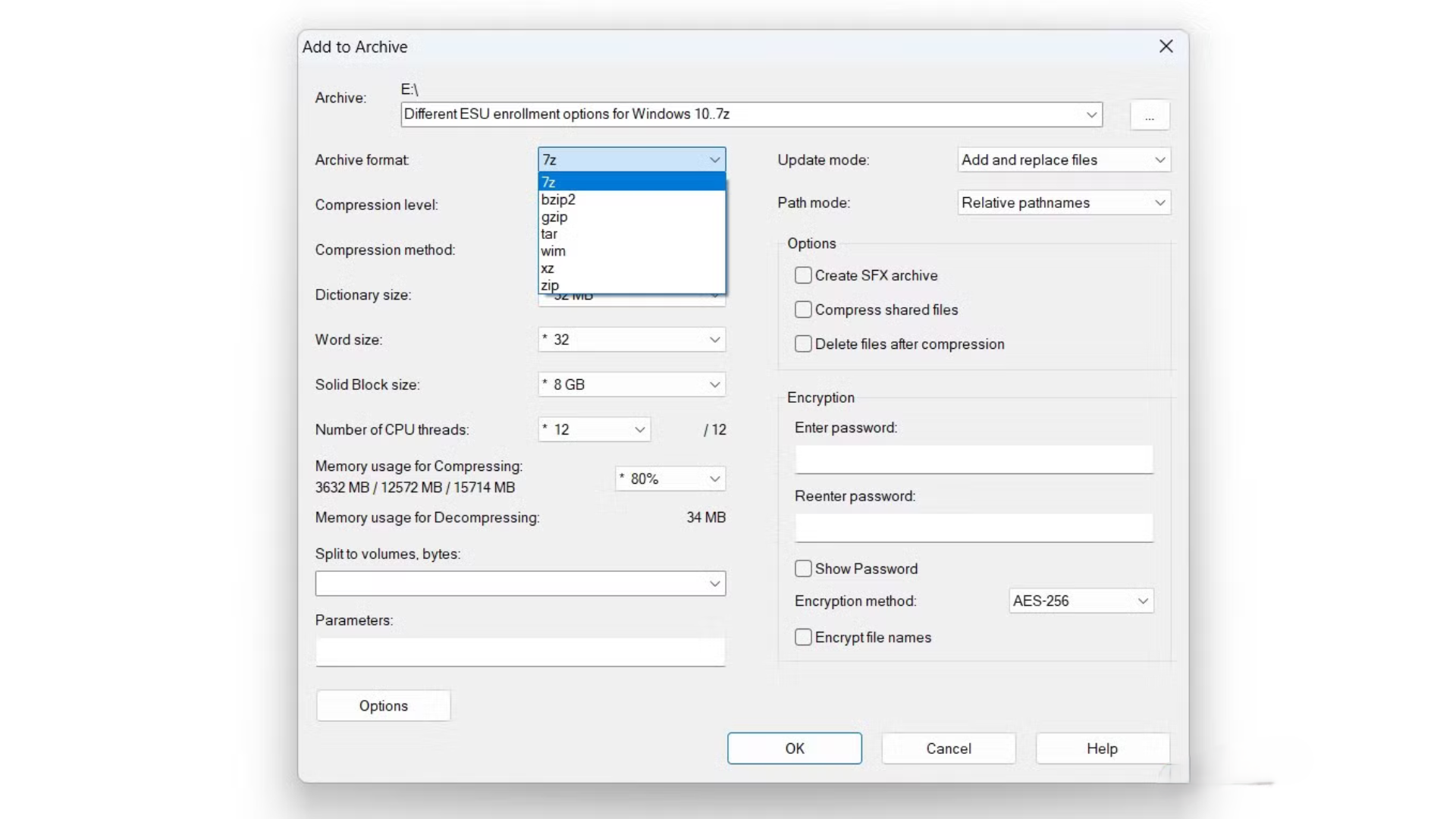
Task: Open the Encryption method AES-256 dropdown
Action: [1081, 601]
